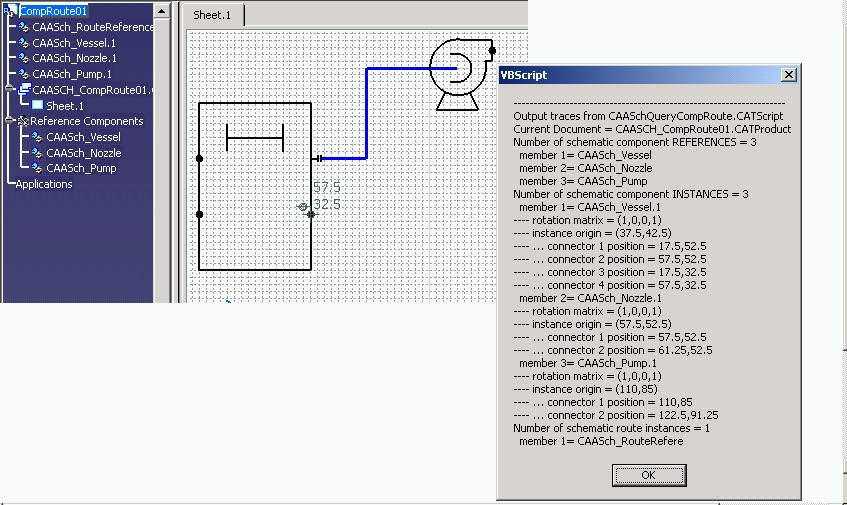Select the Applications tree node

click(44, 184)
